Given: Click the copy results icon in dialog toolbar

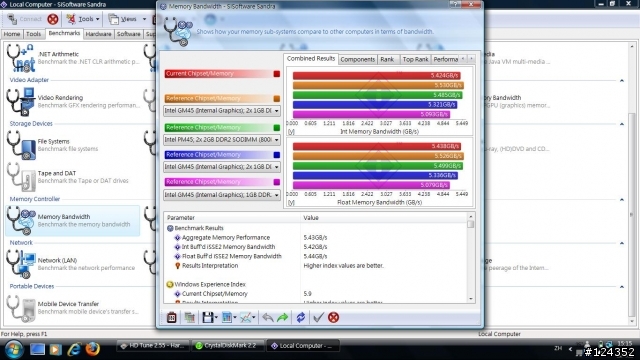Looking at the screenshot, I should (189, 317).
